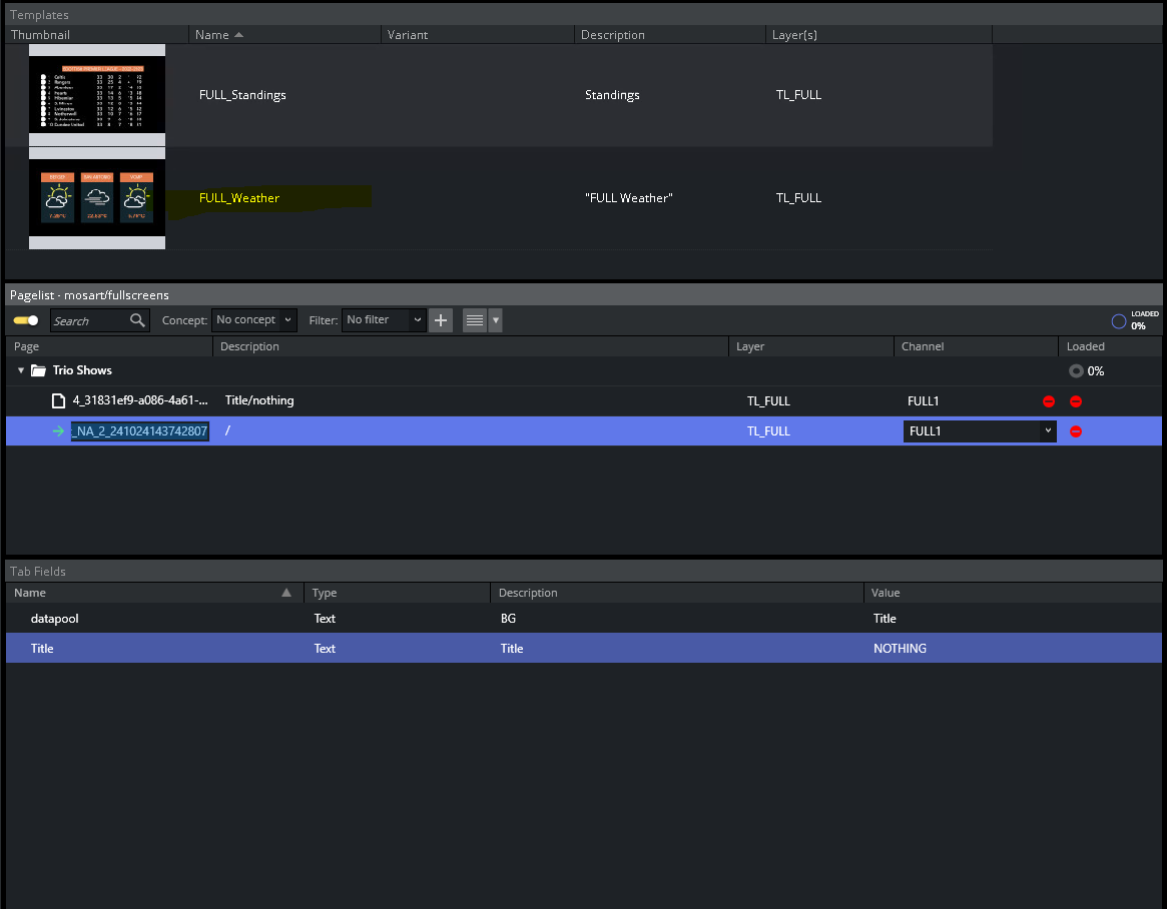Screen dimensions: 1167x909
Task: Click the red loaded status icon on selected row
Action: click(1076, 431)
